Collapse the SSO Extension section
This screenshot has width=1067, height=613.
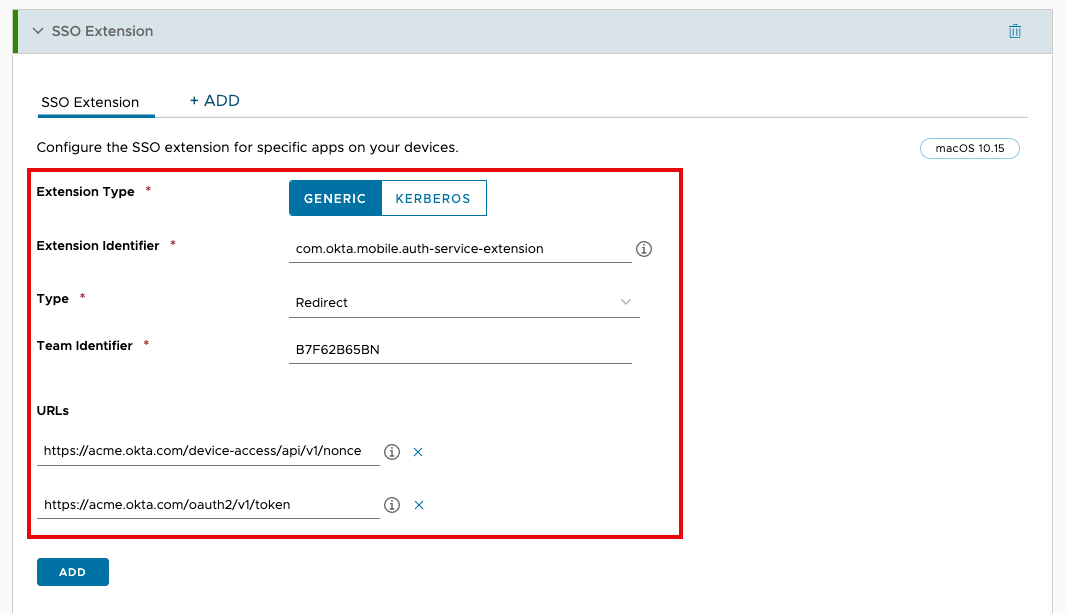[38, 31]
